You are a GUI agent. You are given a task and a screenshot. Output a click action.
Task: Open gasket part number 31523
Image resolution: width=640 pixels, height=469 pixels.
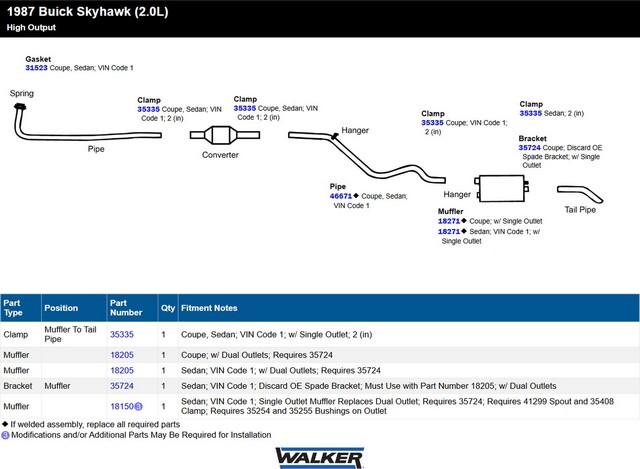[36, 68]
